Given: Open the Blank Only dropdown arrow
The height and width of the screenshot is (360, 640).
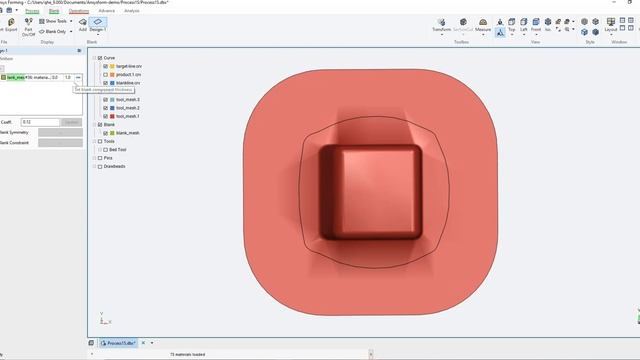Looking at the screenshot, I should [x=71, y=31].
